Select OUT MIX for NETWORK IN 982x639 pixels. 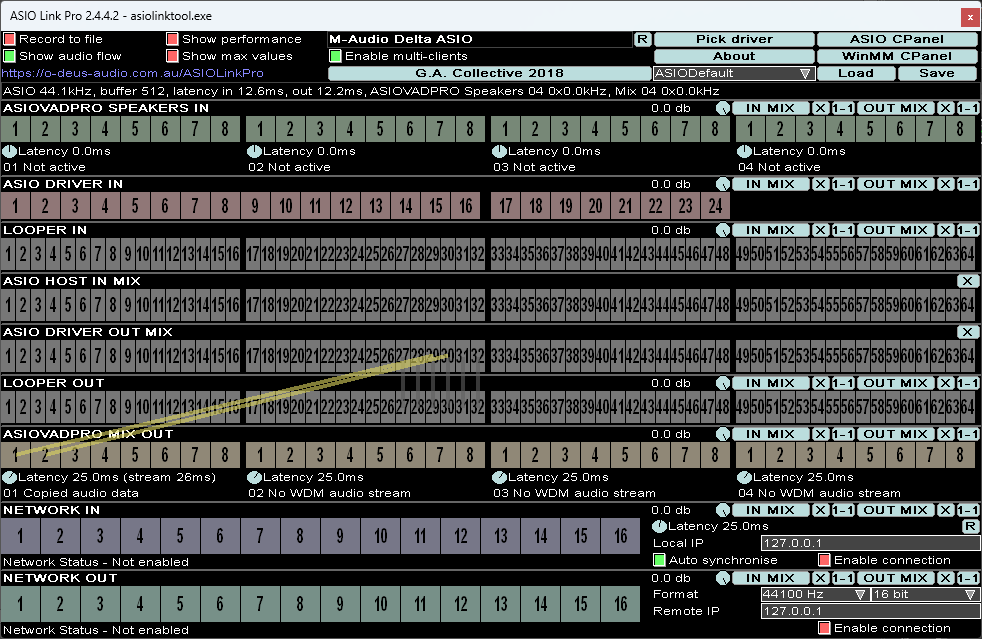(896, 510)
